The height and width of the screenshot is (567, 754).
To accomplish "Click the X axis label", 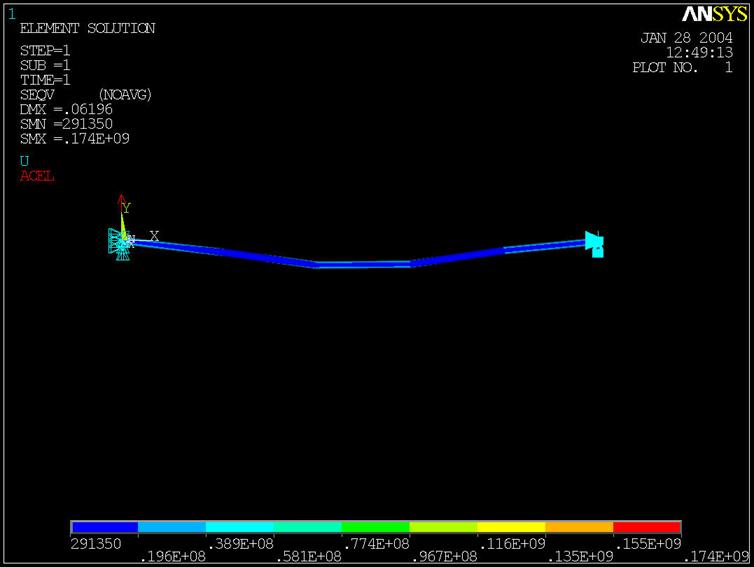I will click(x=154, y=236).
